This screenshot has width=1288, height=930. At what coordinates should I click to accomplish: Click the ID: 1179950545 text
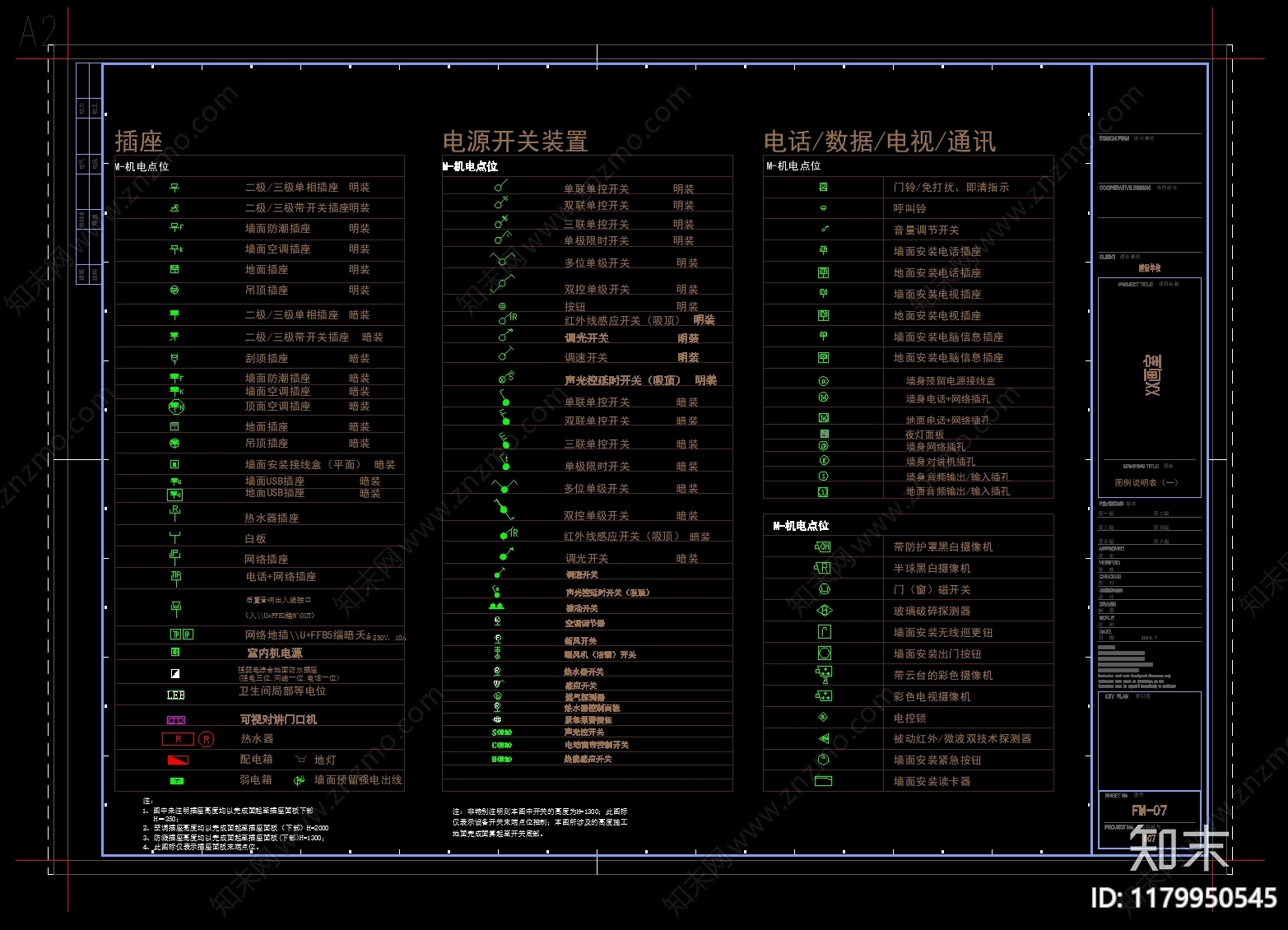(1183, 897)
